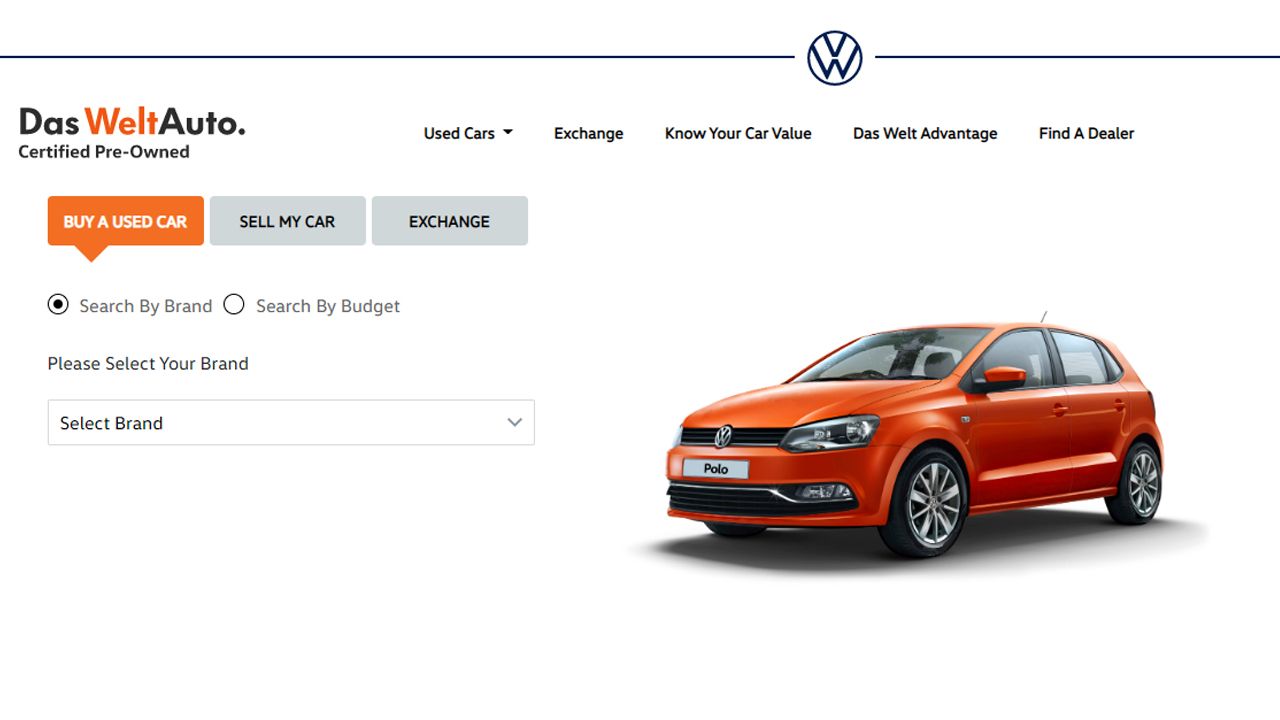Open Das Welt Advantage page
The image size is (1280, 720).
pos(925,133)
